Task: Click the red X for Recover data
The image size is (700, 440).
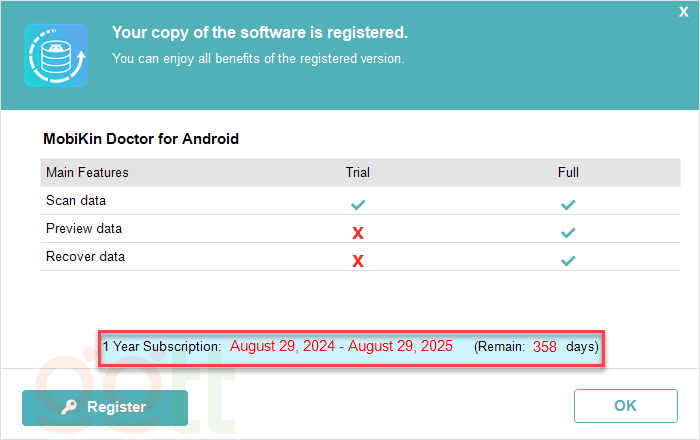Action: coord(358,261)
